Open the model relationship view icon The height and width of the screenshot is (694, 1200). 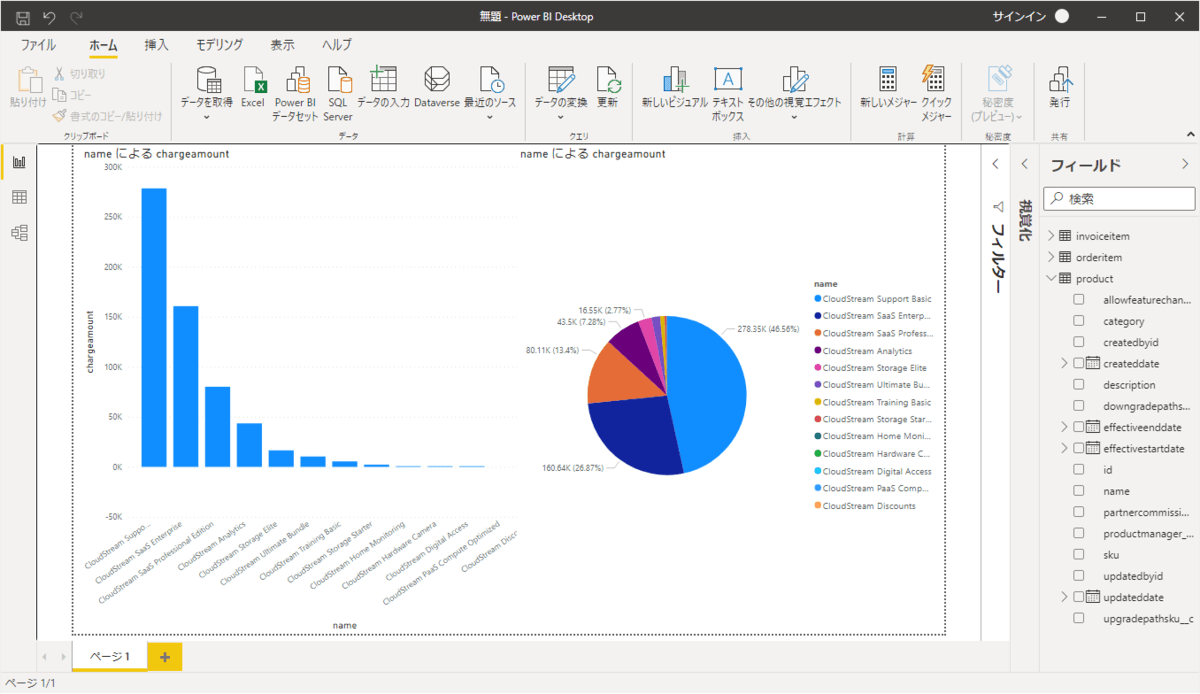(19, 233)
